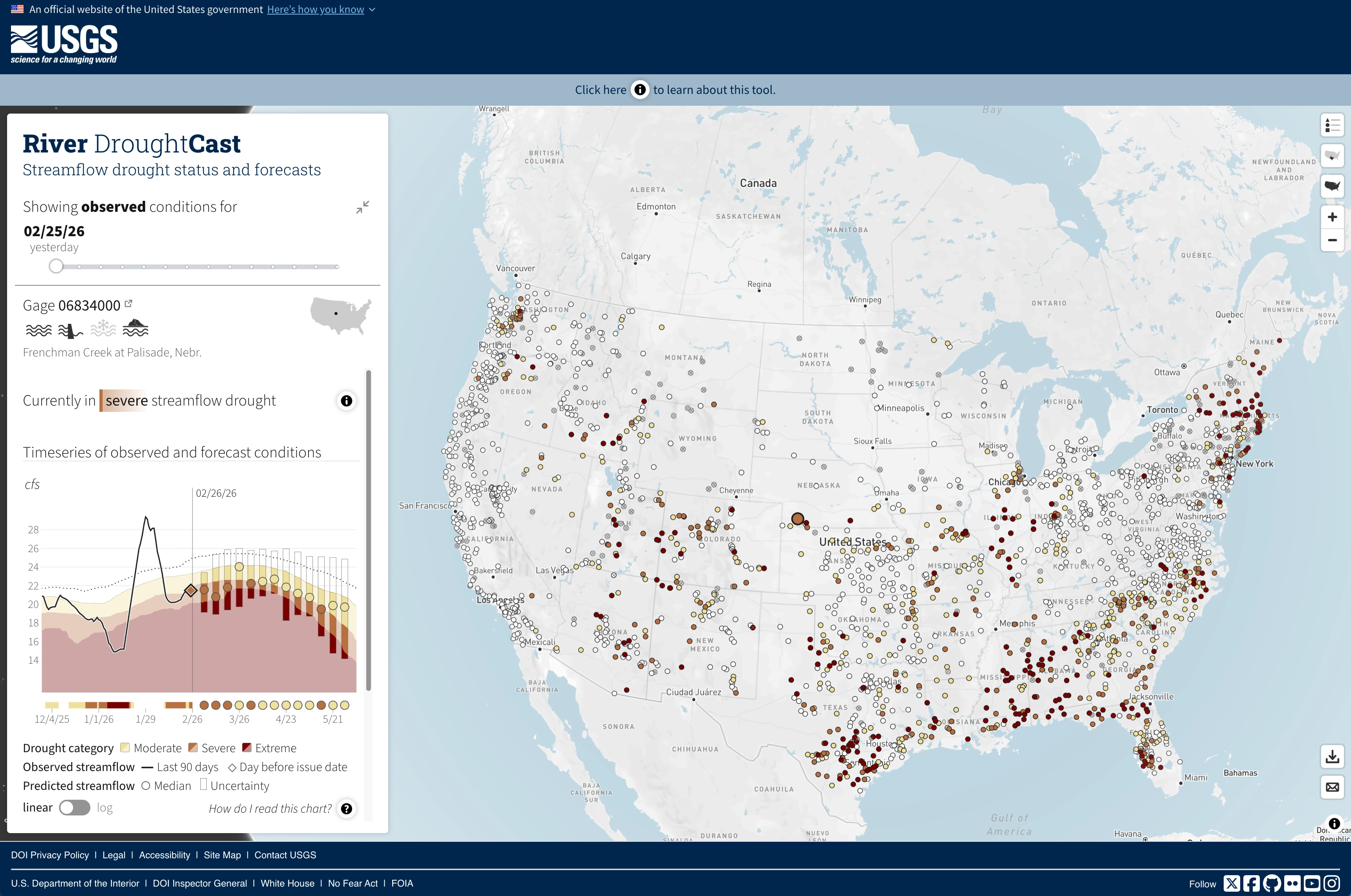Screen dimensions: 1351x896
Task: Click the drought status info icon
Action: coord(346,401)
